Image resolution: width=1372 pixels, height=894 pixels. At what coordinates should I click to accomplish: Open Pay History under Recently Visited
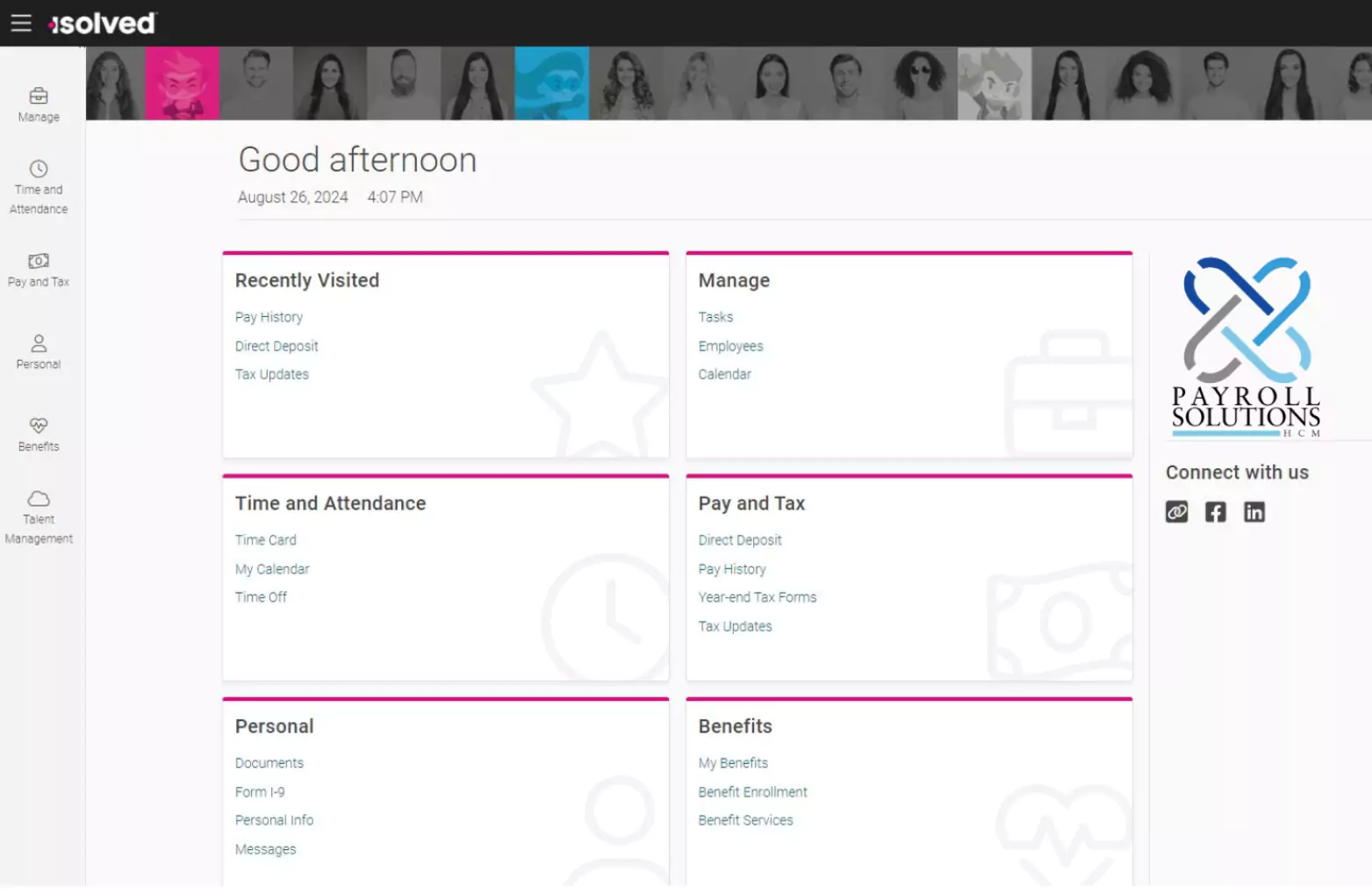coord(269,317)
